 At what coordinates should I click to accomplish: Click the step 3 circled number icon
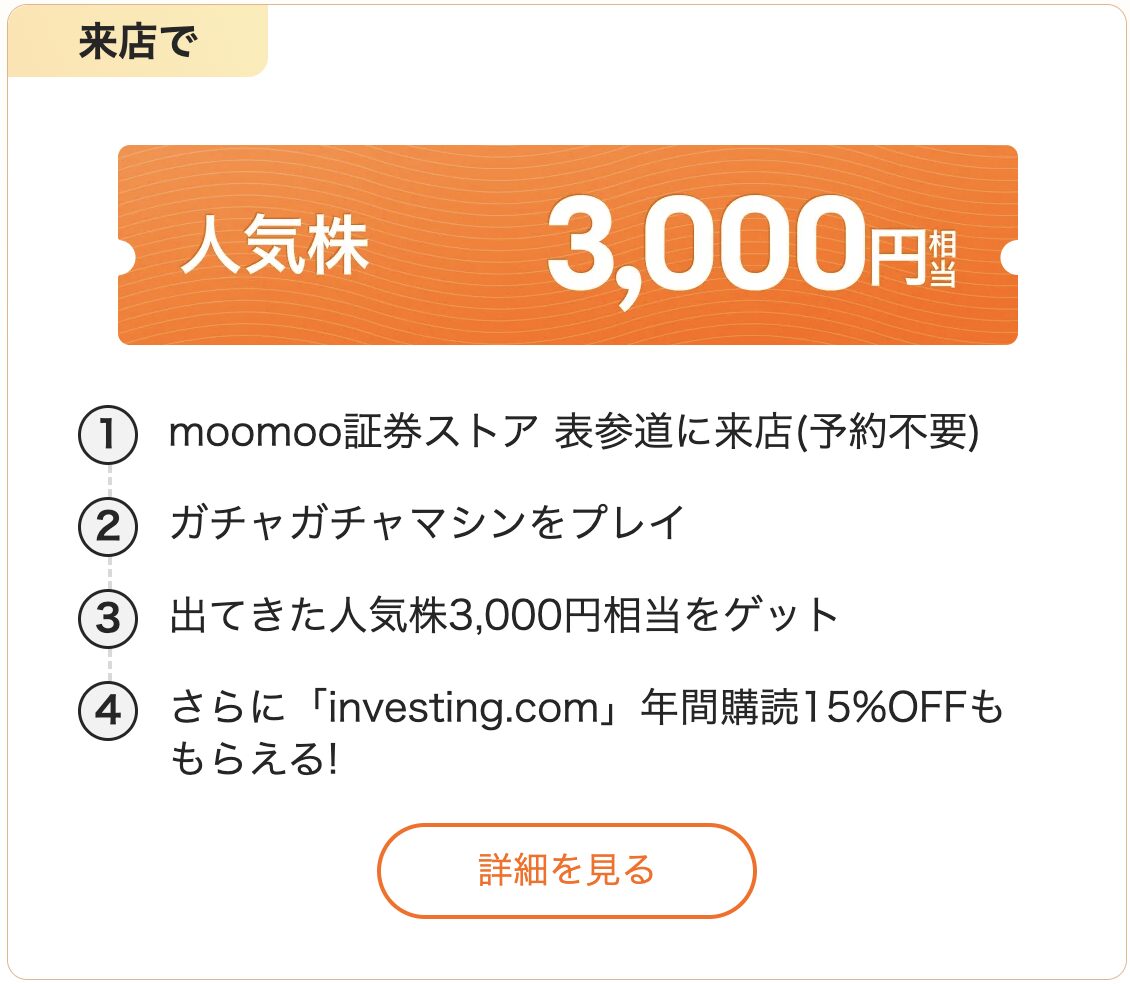click(108, 618)
